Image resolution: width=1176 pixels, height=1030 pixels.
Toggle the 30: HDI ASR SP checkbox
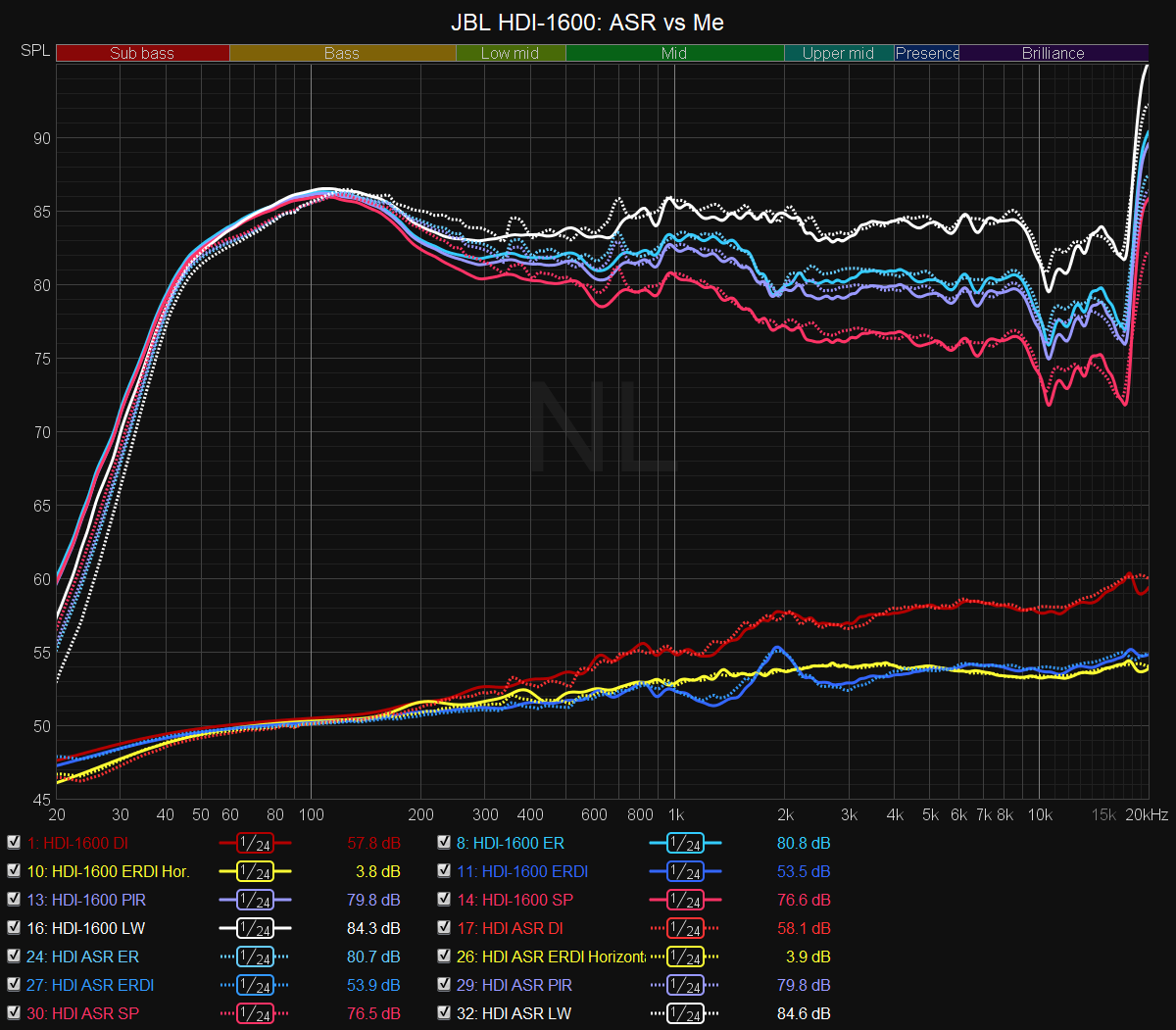[14, 1013]
